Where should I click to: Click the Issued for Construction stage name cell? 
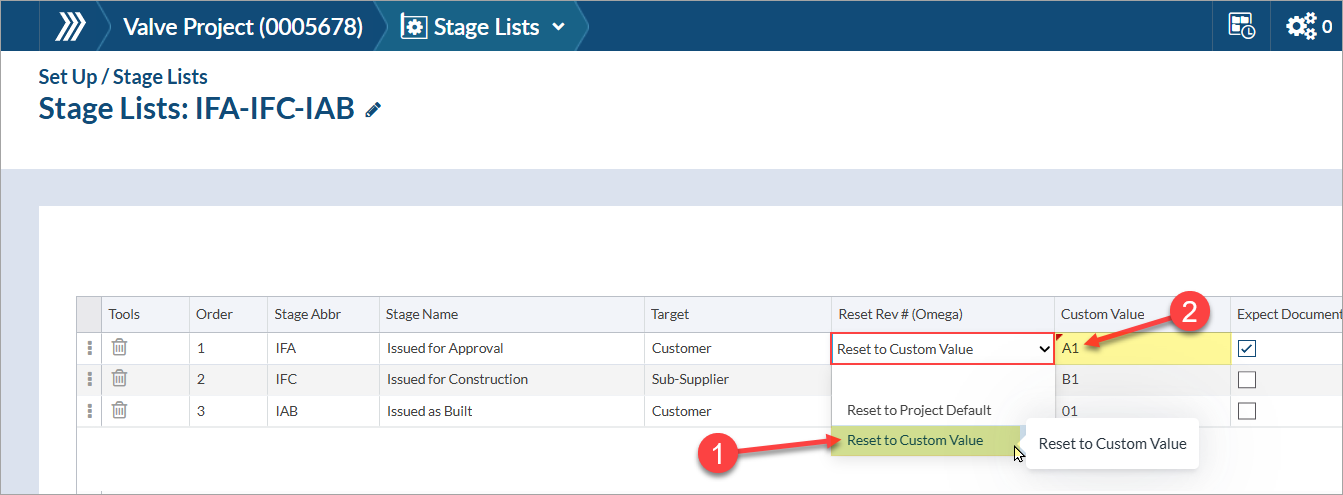457,380
